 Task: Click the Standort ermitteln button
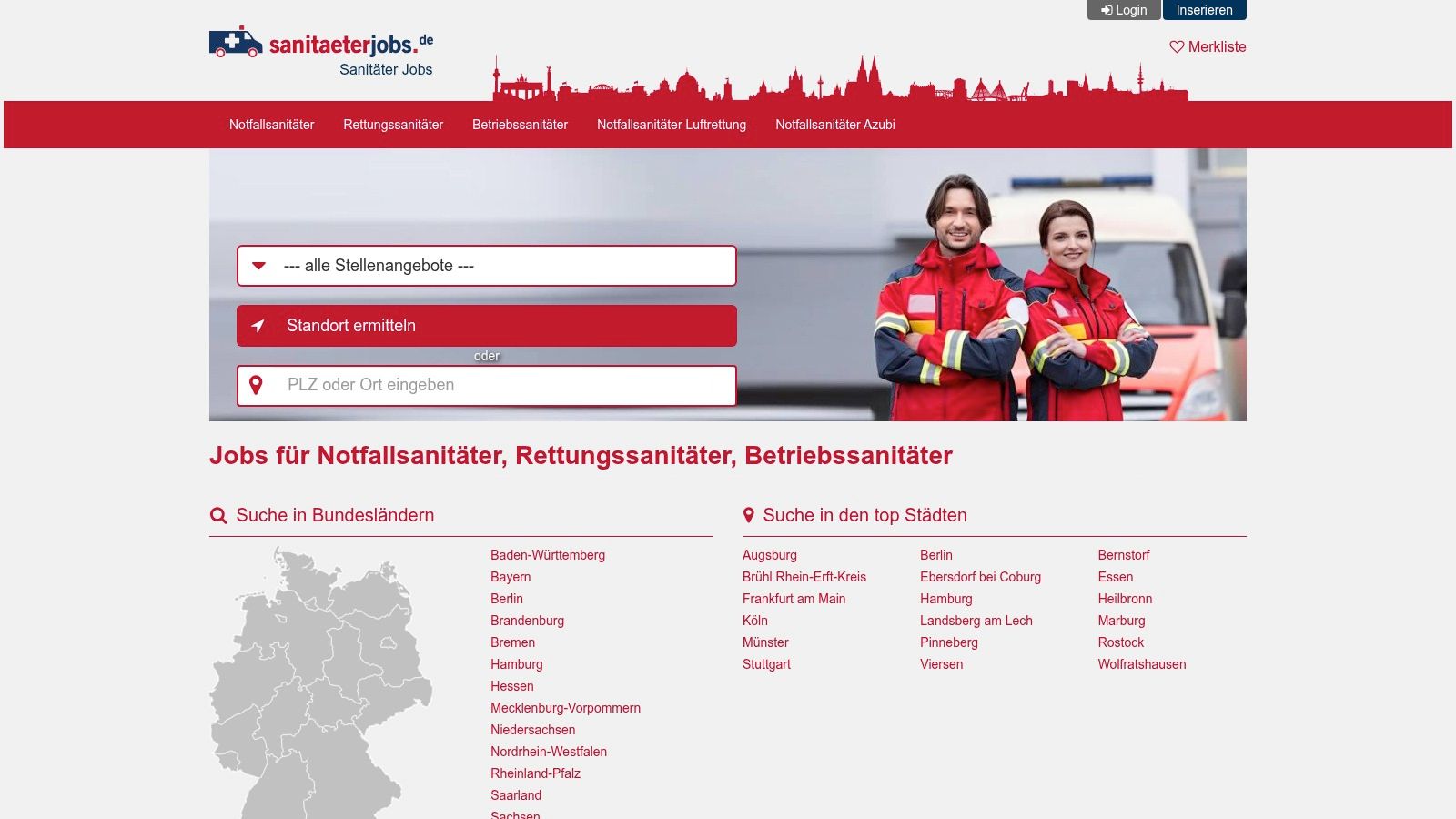pos(487,326)
